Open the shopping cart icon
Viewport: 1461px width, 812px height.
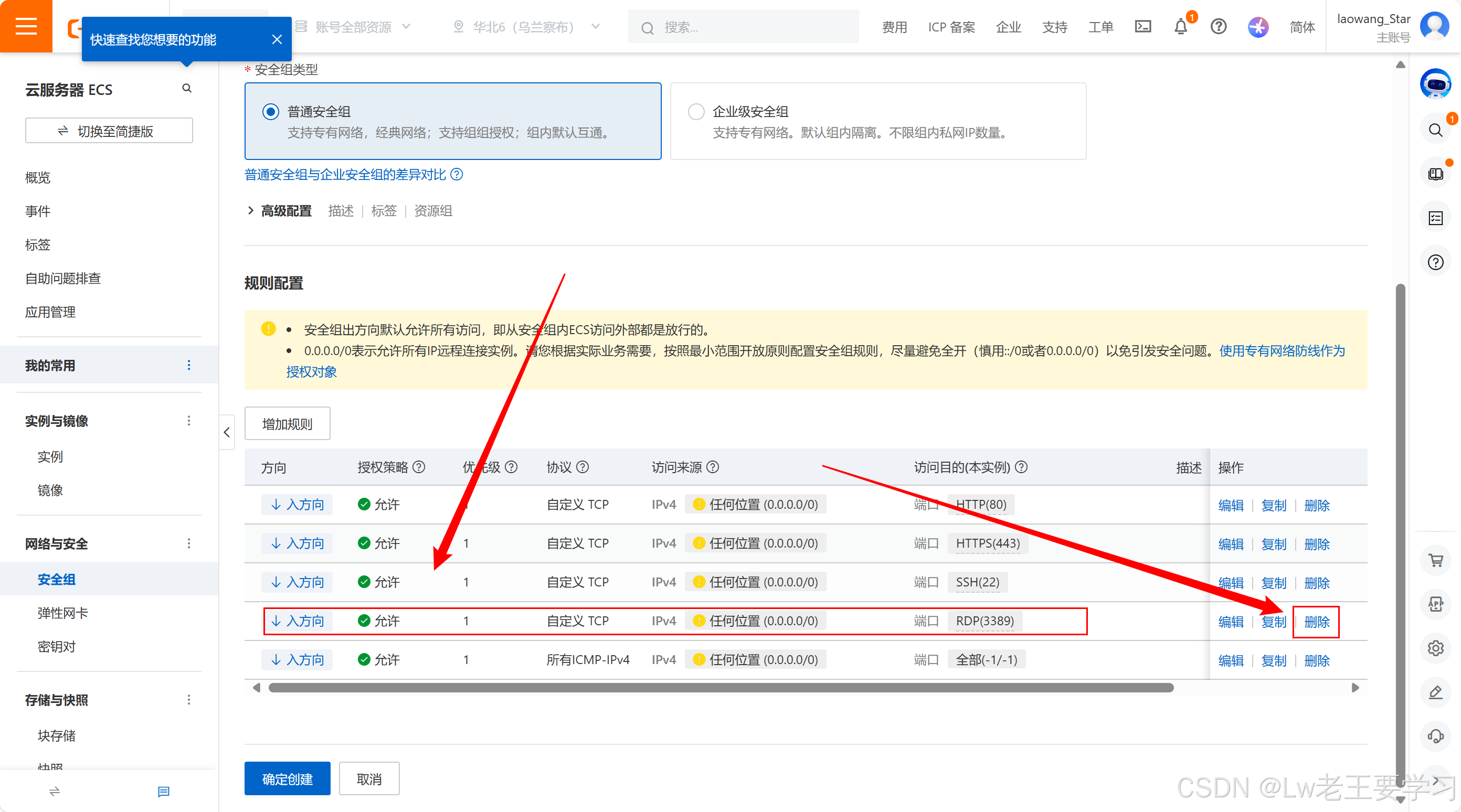[1435, 560]
